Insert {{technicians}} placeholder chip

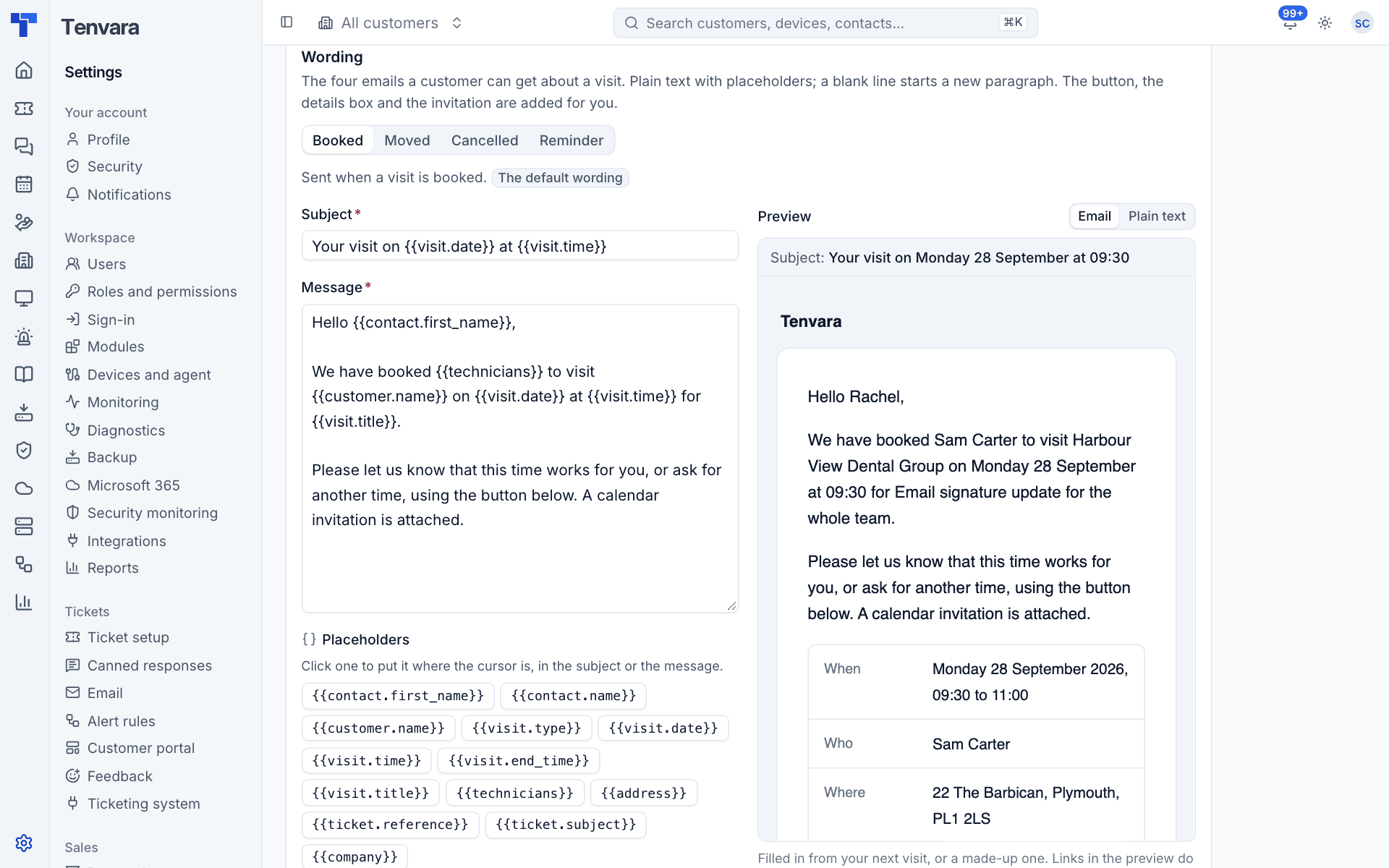click(x=515, y=793)
